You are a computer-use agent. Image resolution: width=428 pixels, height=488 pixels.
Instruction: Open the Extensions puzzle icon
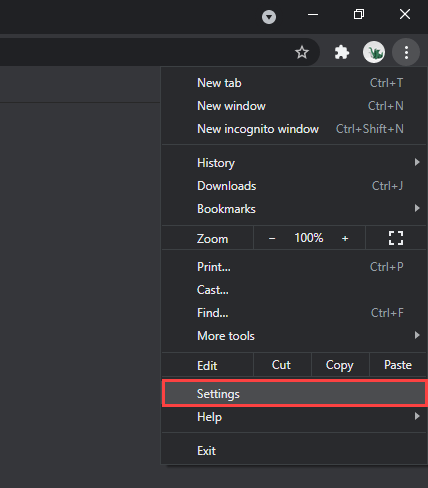[342, 52]
